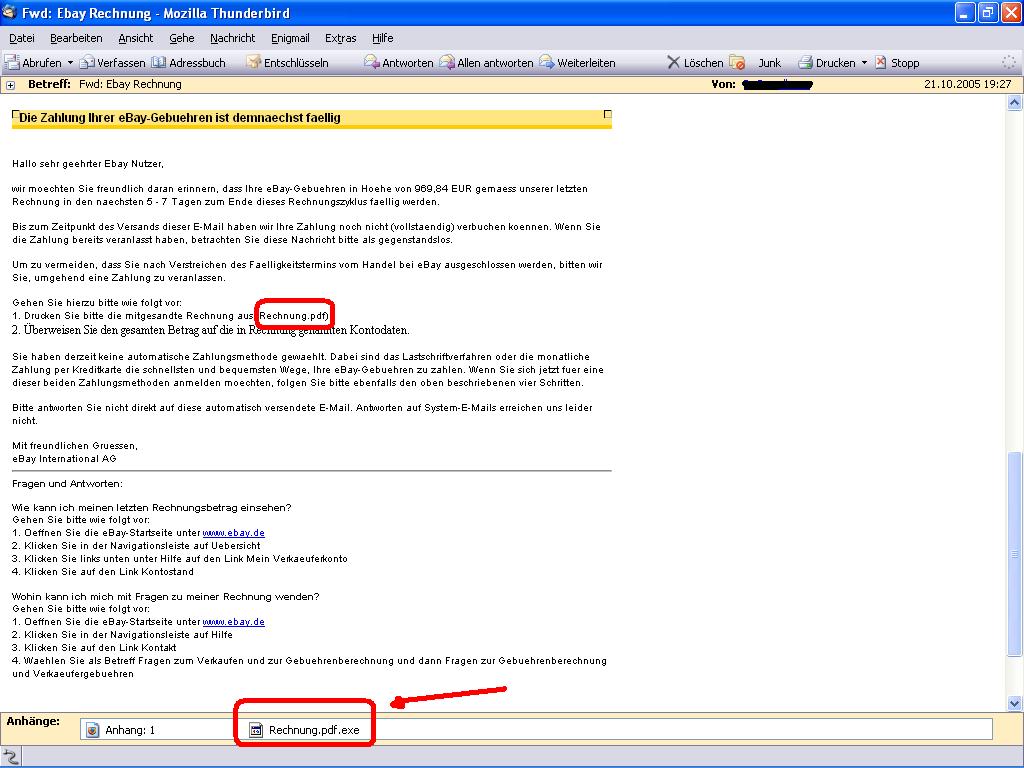Viewport: 1024px width, 768px height.
Task: Maximize or restore the Thunderbird window
Action: click(987, 12)
